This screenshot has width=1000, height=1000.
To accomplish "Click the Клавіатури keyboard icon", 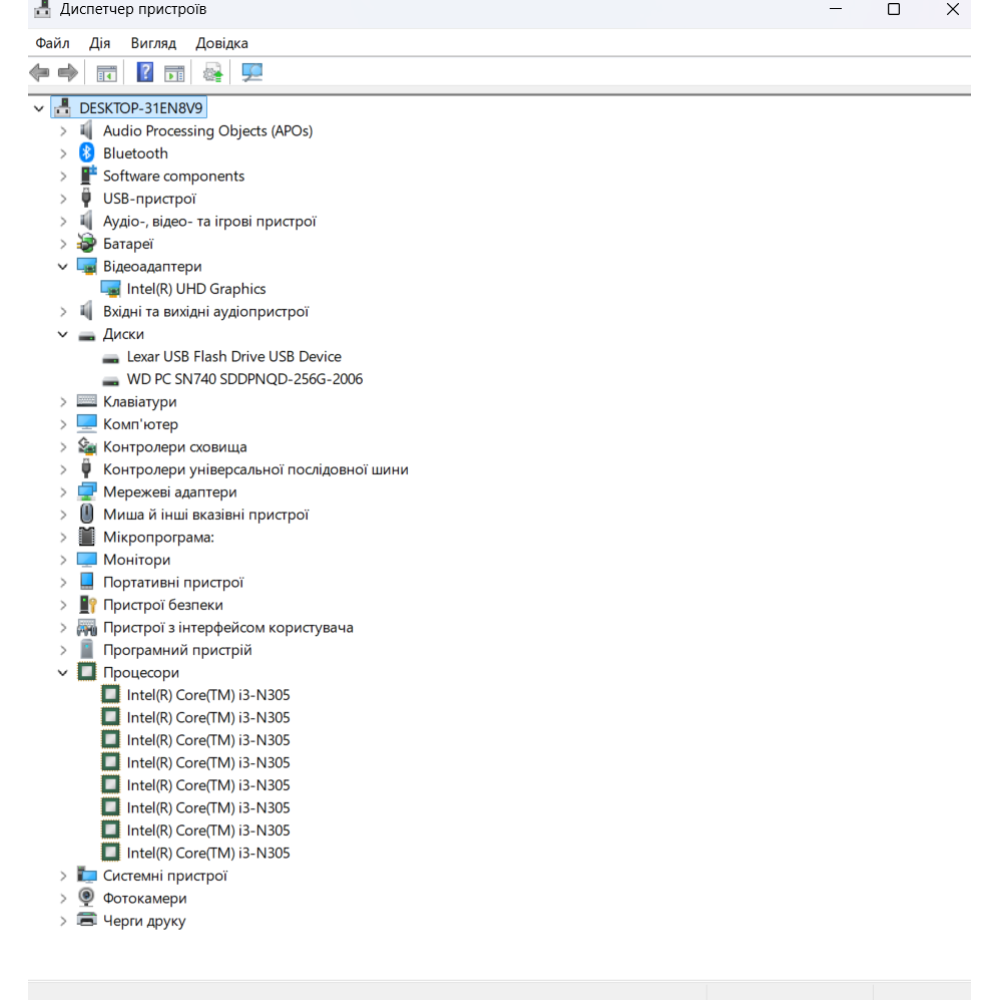I will [x=87, y=401].
